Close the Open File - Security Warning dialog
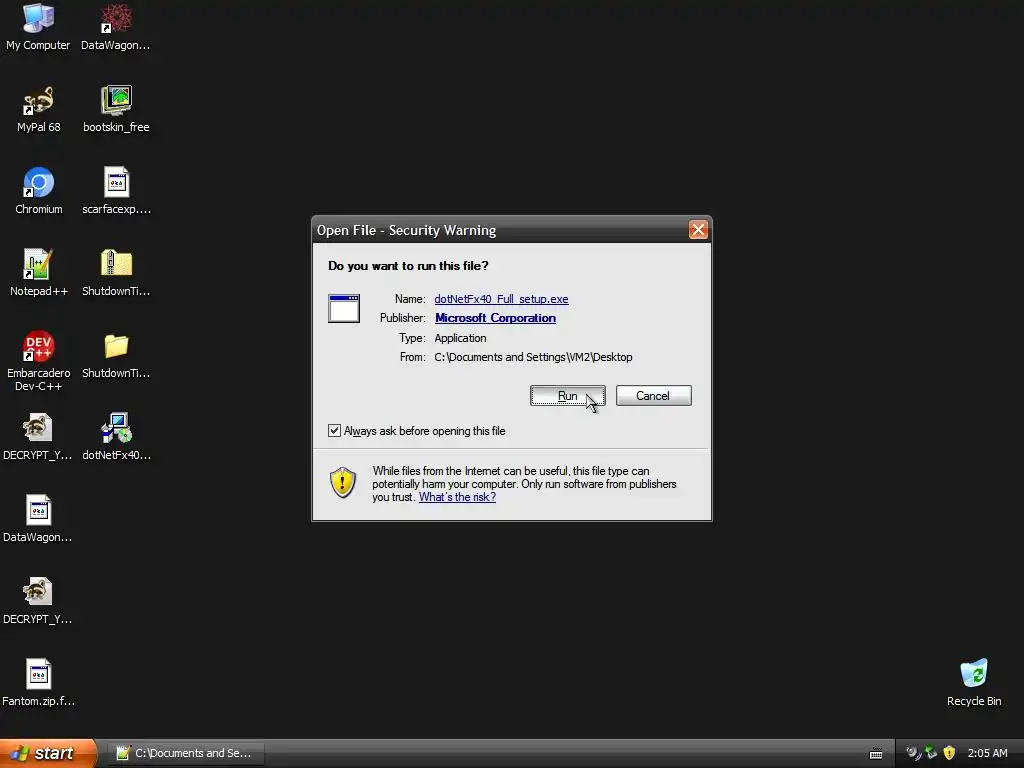The height and width of the screenshot is (768, 1024). (698, 230)
